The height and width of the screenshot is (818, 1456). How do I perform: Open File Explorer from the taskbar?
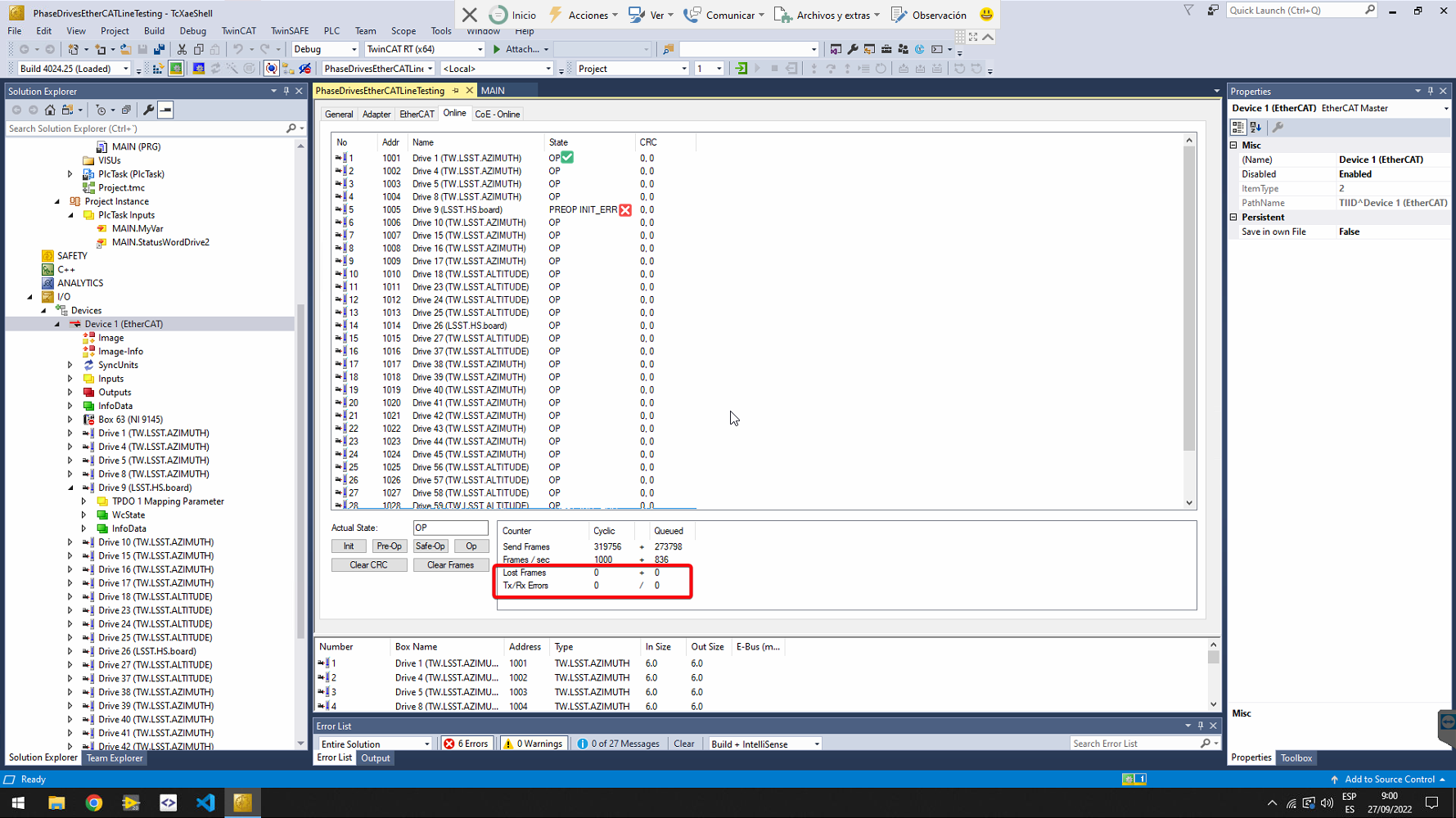click(x=56, y=802)
